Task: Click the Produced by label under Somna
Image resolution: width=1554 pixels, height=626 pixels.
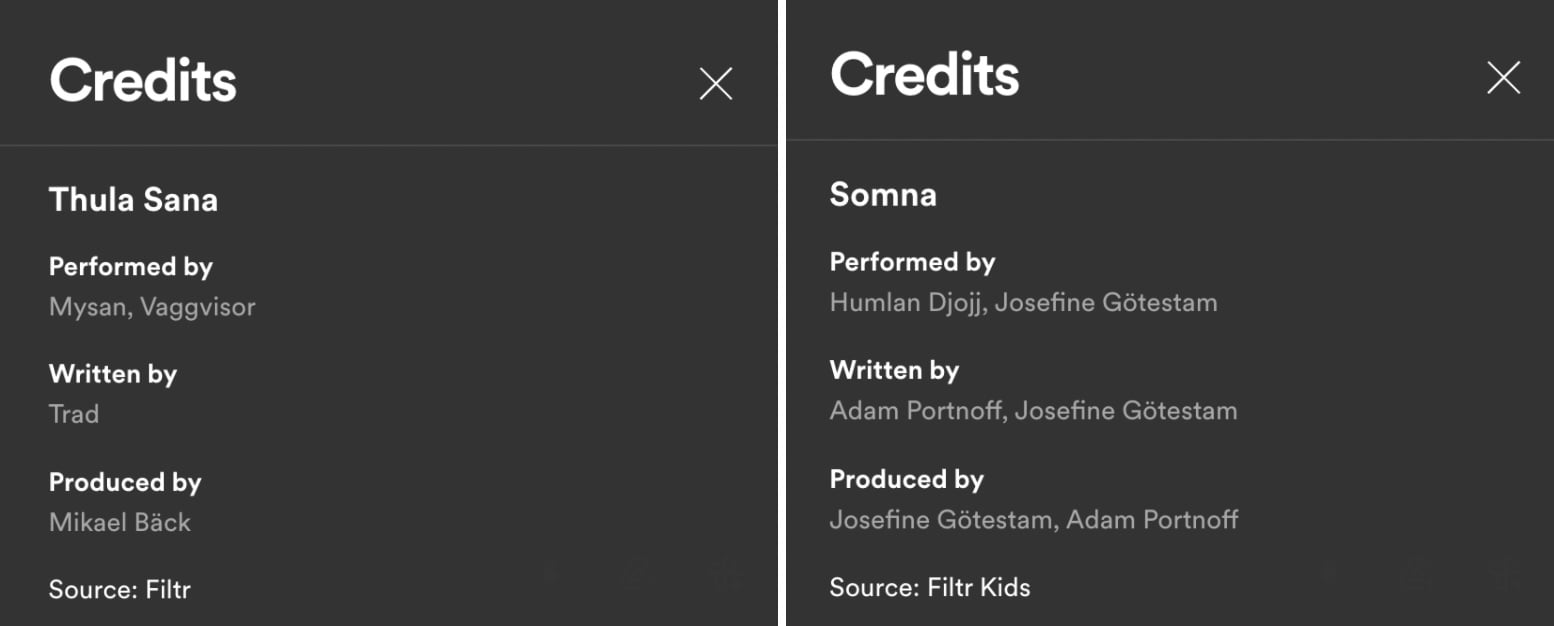Action: (907, 480)
